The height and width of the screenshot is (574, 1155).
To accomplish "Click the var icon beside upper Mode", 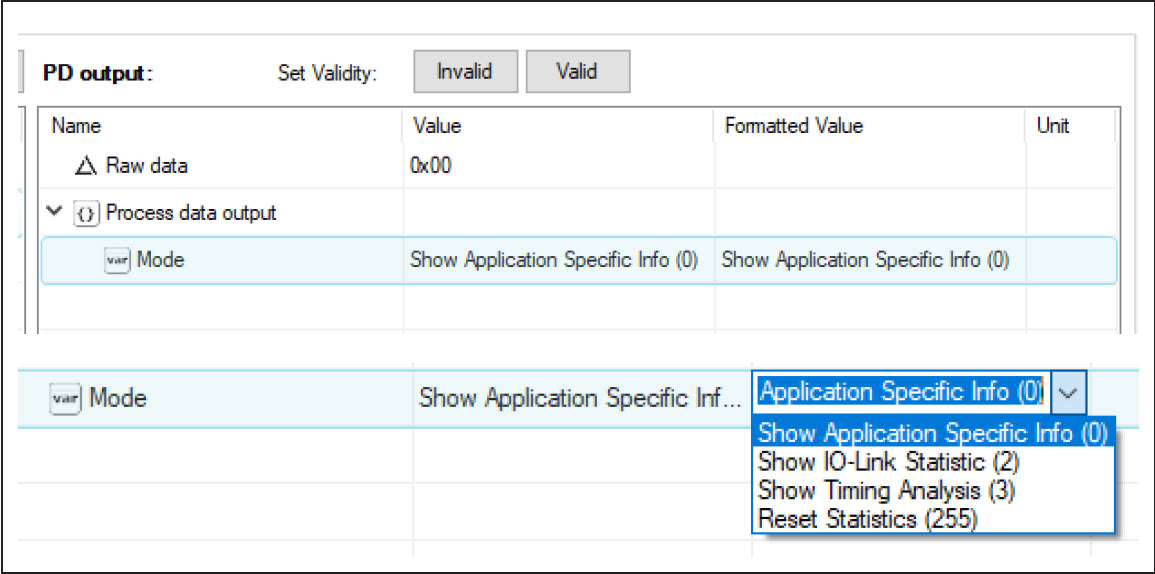I will pos(118,260).
